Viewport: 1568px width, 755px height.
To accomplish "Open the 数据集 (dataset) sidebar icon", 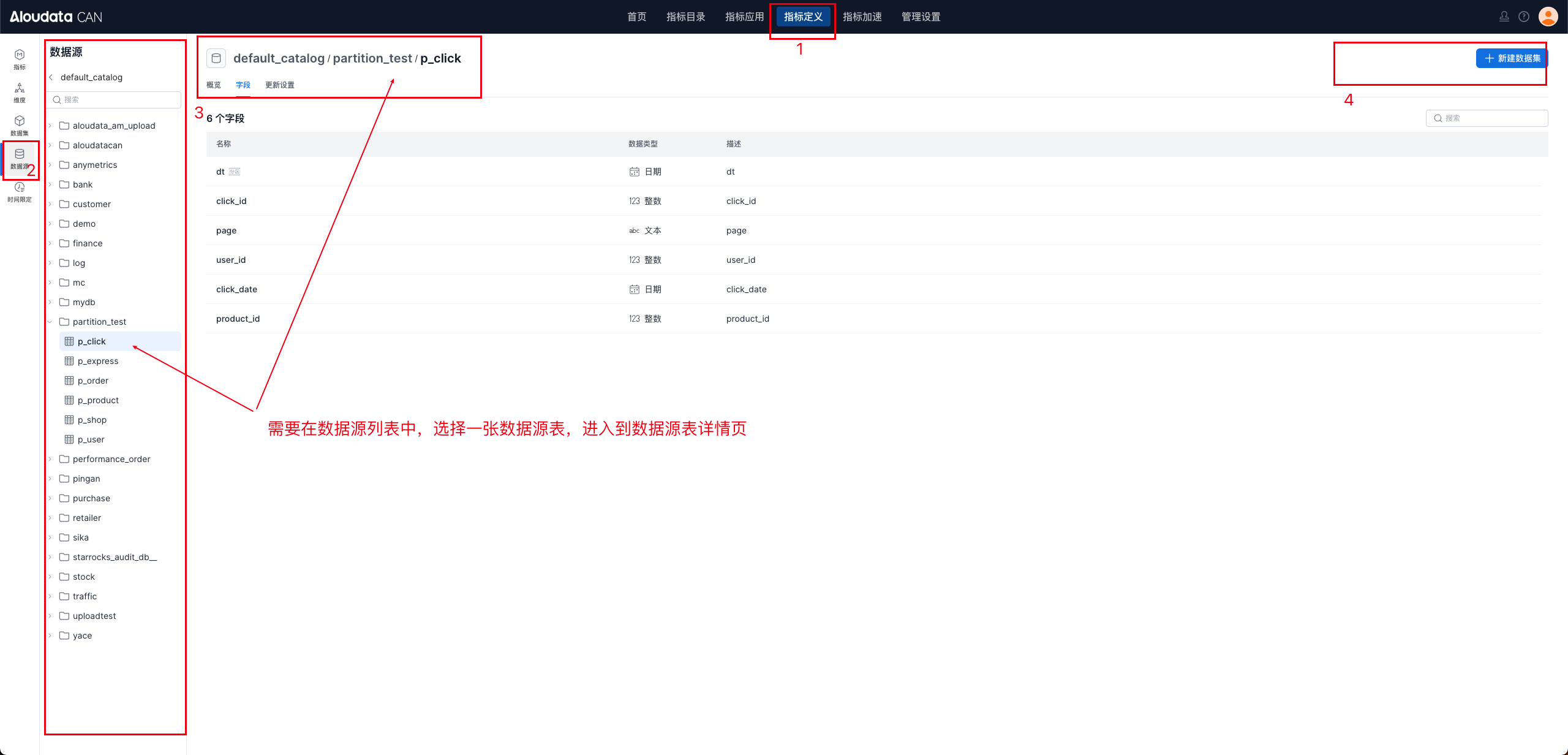I will [x=20, y=125].
